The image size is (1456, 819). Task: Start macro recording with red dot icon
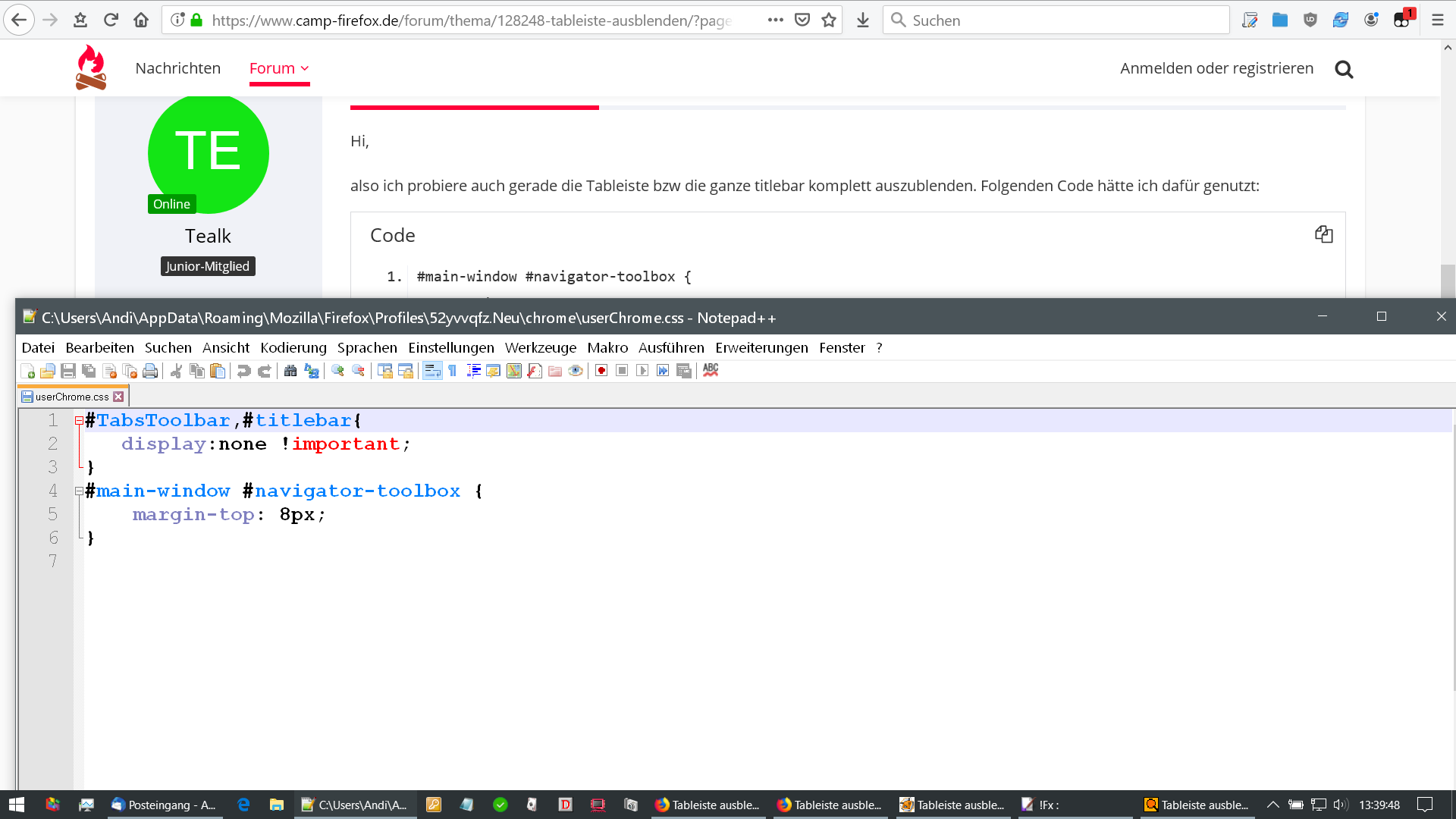tap(601, 371)
